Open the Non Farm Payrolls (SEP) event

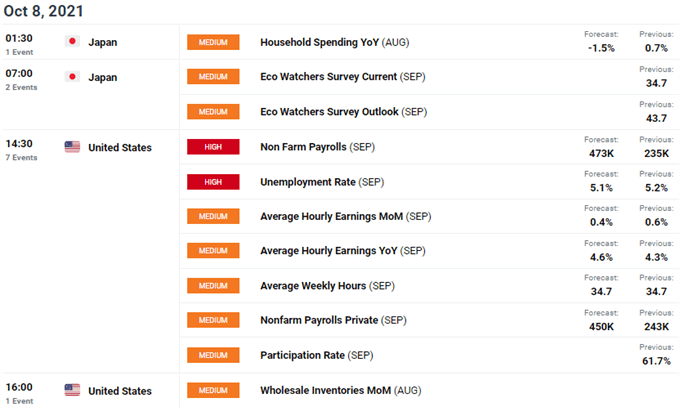[317, 147]
